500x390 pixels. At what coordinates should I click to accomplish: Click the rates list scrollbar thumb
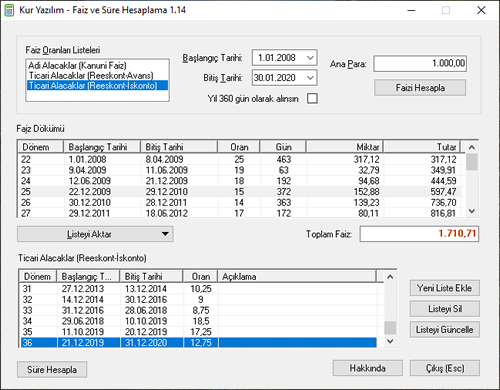pyautogui.click(x=390, y=327)
